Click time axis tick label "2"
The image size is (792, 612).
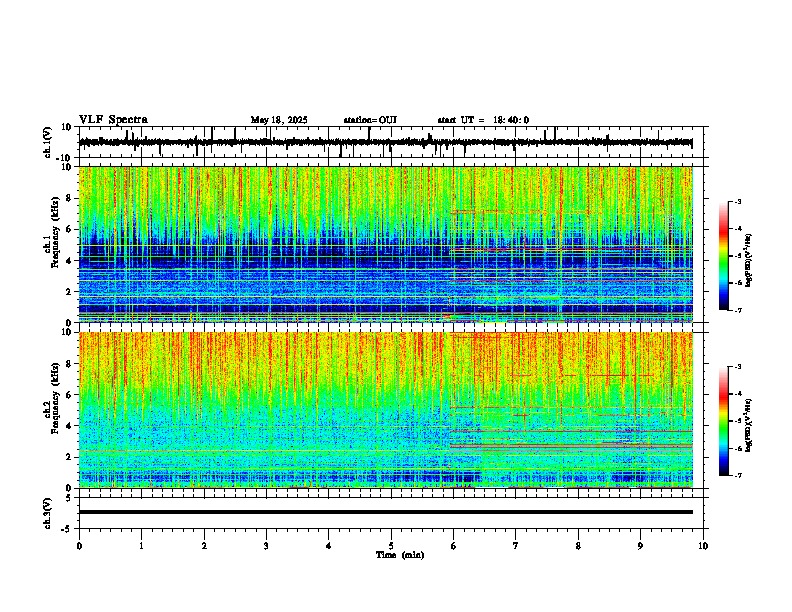click(x=204, y=546)
